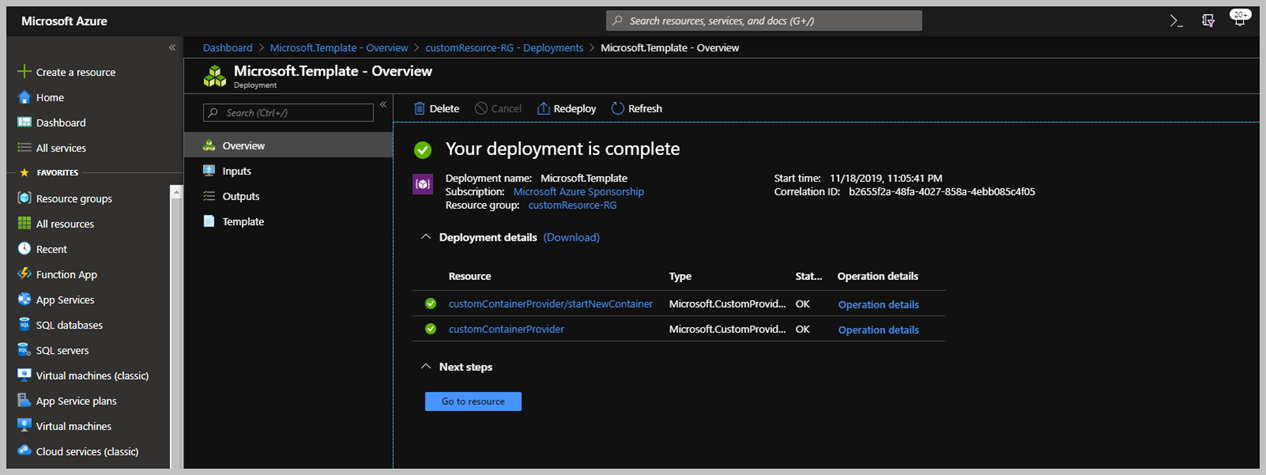Click the Cancel toolbar button
The image size is (1266, 475).
tap(498, 108)
